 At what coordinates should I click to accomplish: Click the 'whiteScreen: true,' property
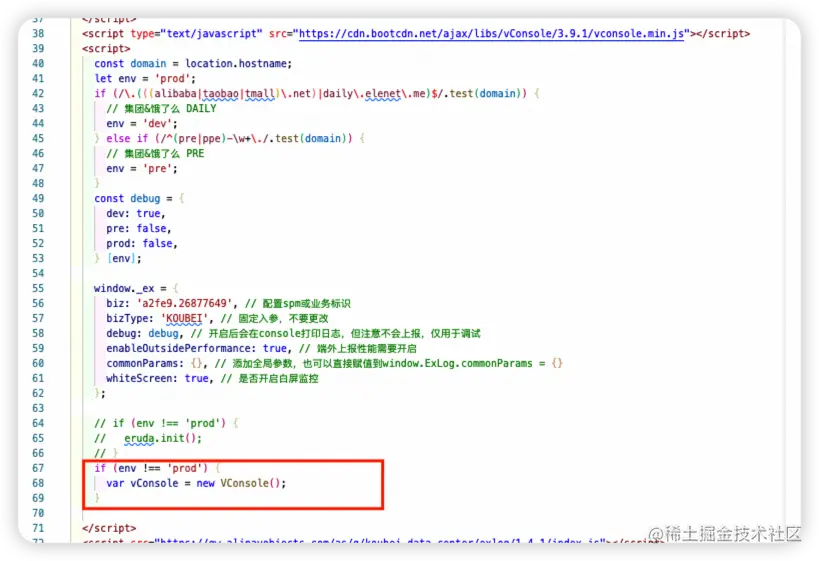[159, 379]
